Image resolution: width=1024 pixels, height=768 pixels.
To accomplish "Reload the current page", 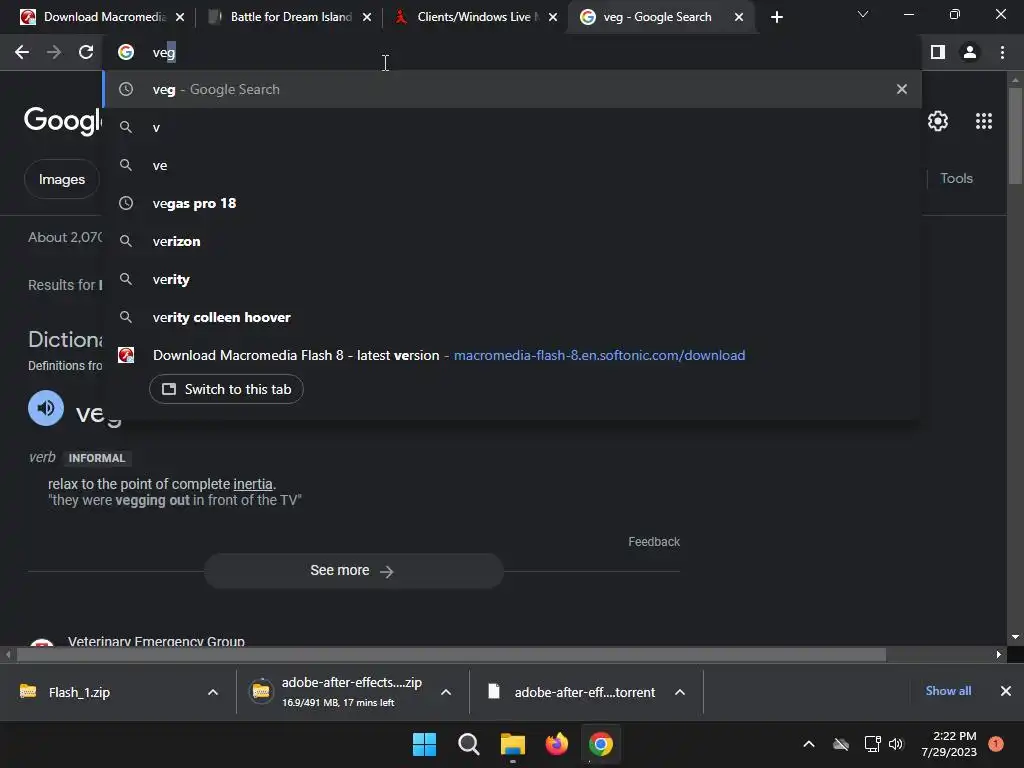I will pyautogui.click(x=86, y=52).
